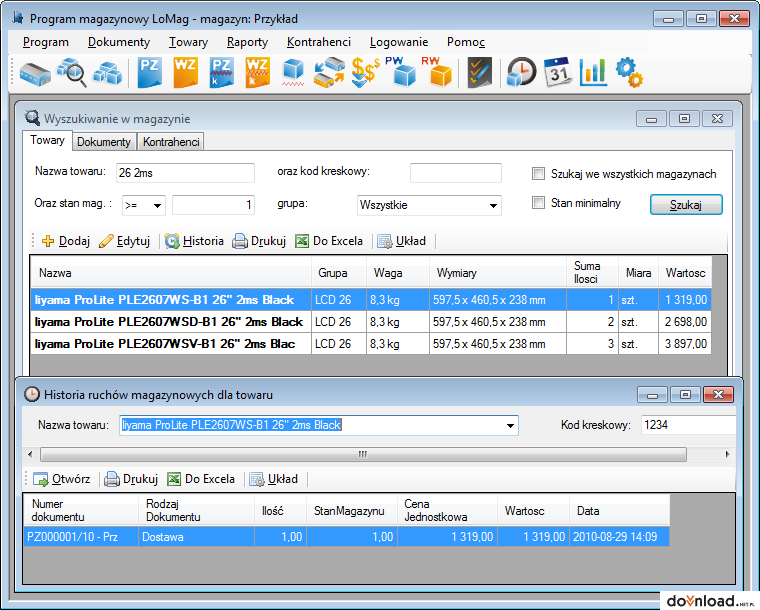This screenshot has width=760, height=610.
Task: Open the WZ k correction icon
Action: [x=257, y=73]
